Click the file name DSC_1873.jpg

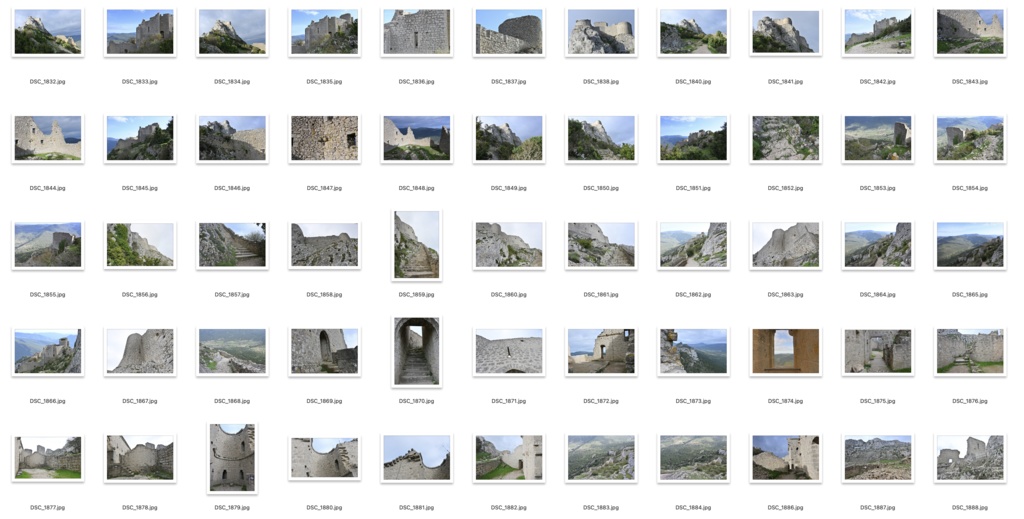coord(694,401)
